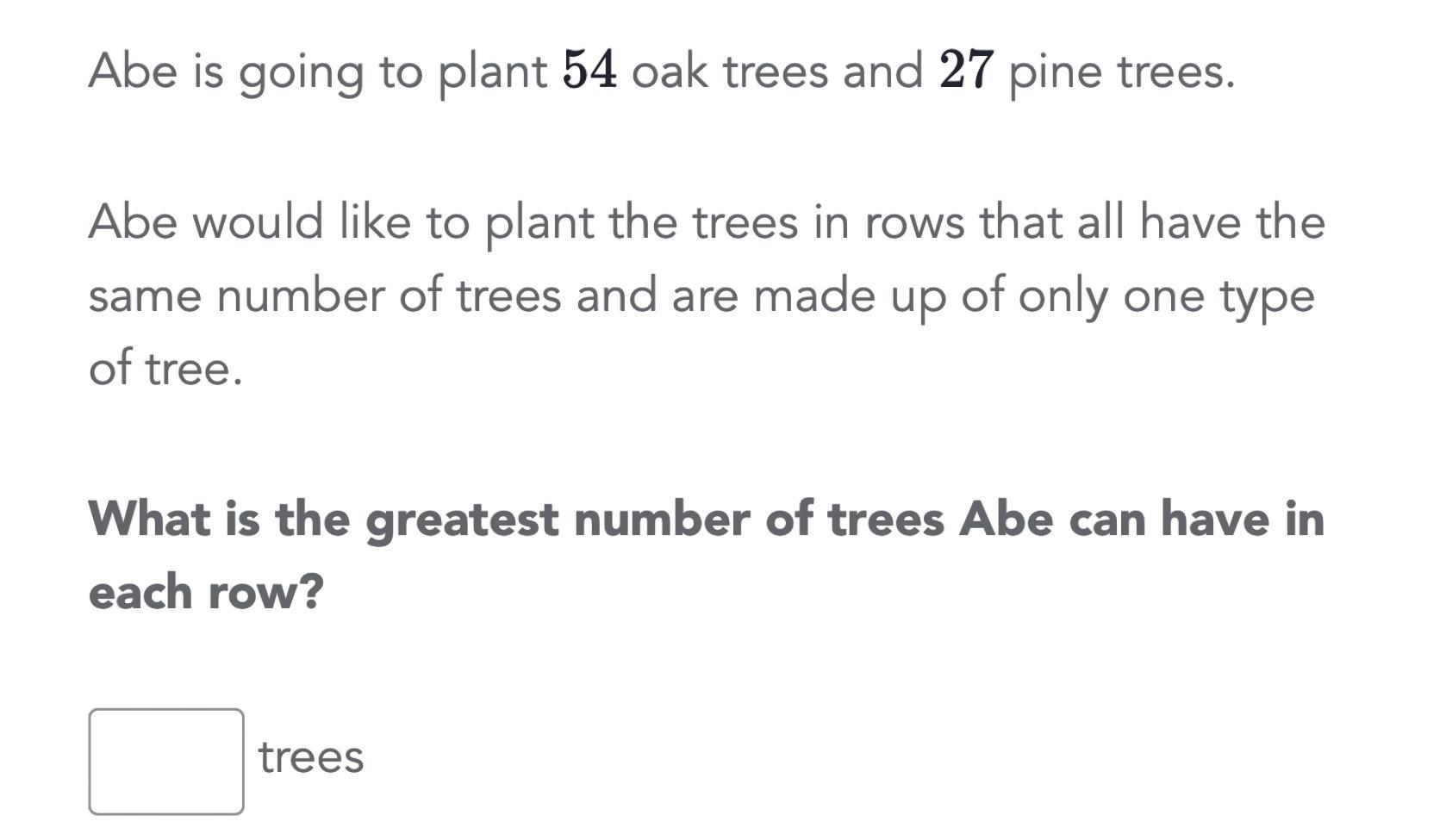Click the words 'same number' in the paragraph
This screenshot has width=1446, height=840.
(236, 296)
